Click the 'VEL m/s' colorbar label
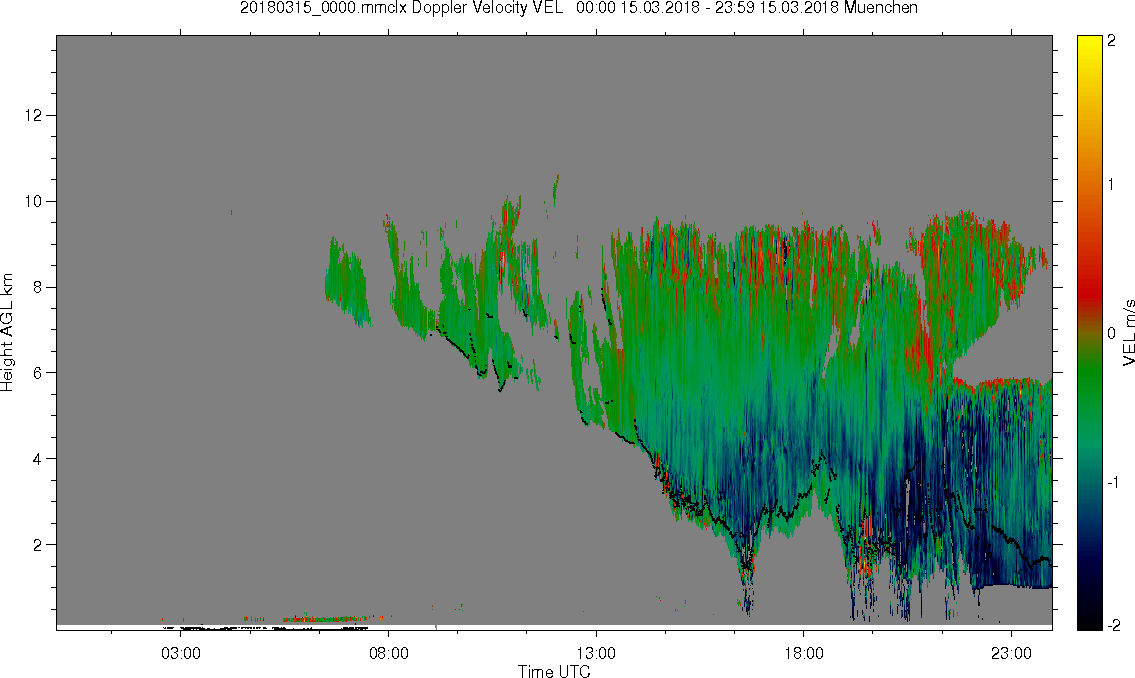This screenshot has width=1135, height=678. click(x=1128, y=333)
